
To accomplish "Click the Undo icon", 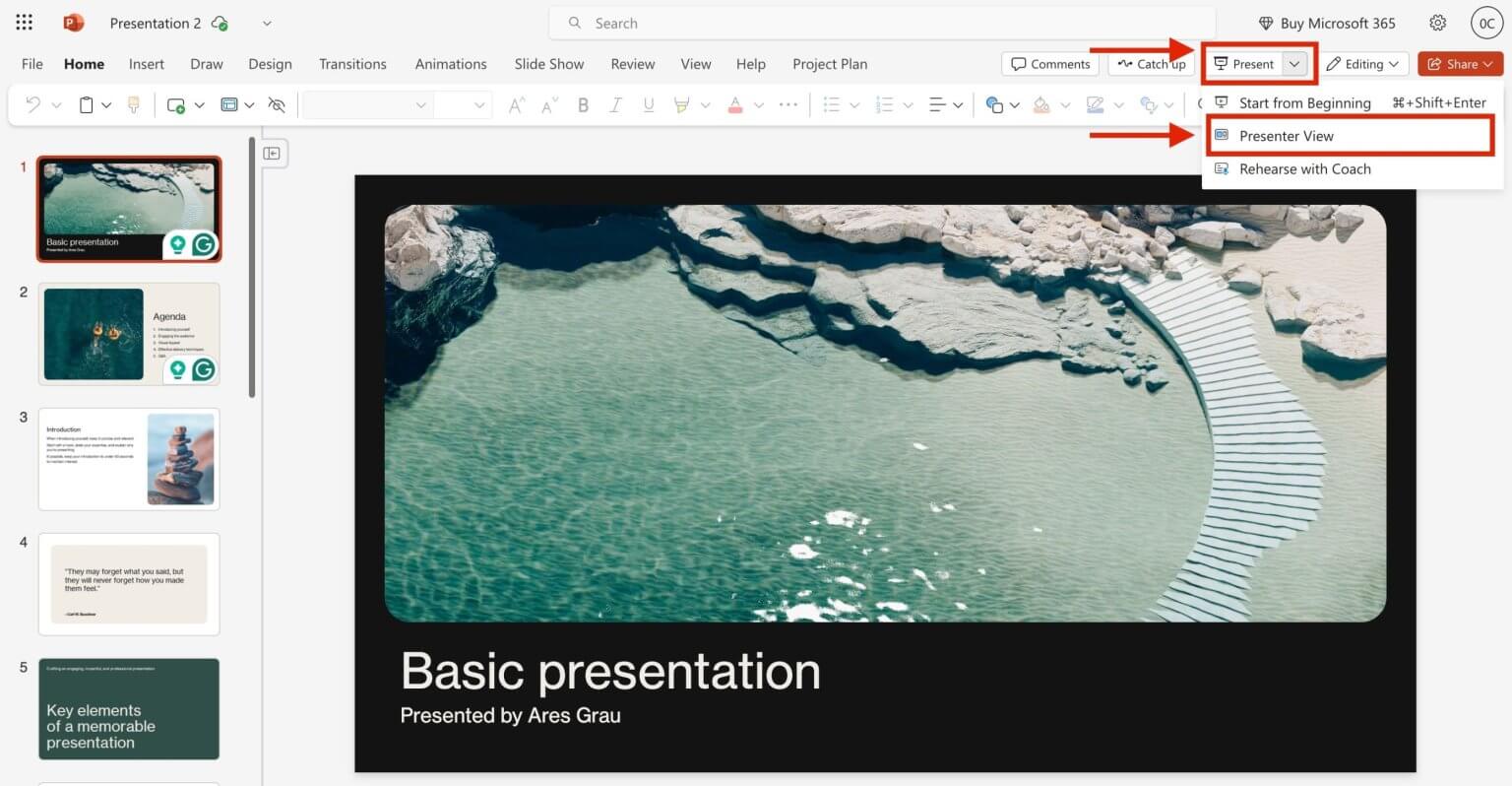I will [x=33, y=104].
